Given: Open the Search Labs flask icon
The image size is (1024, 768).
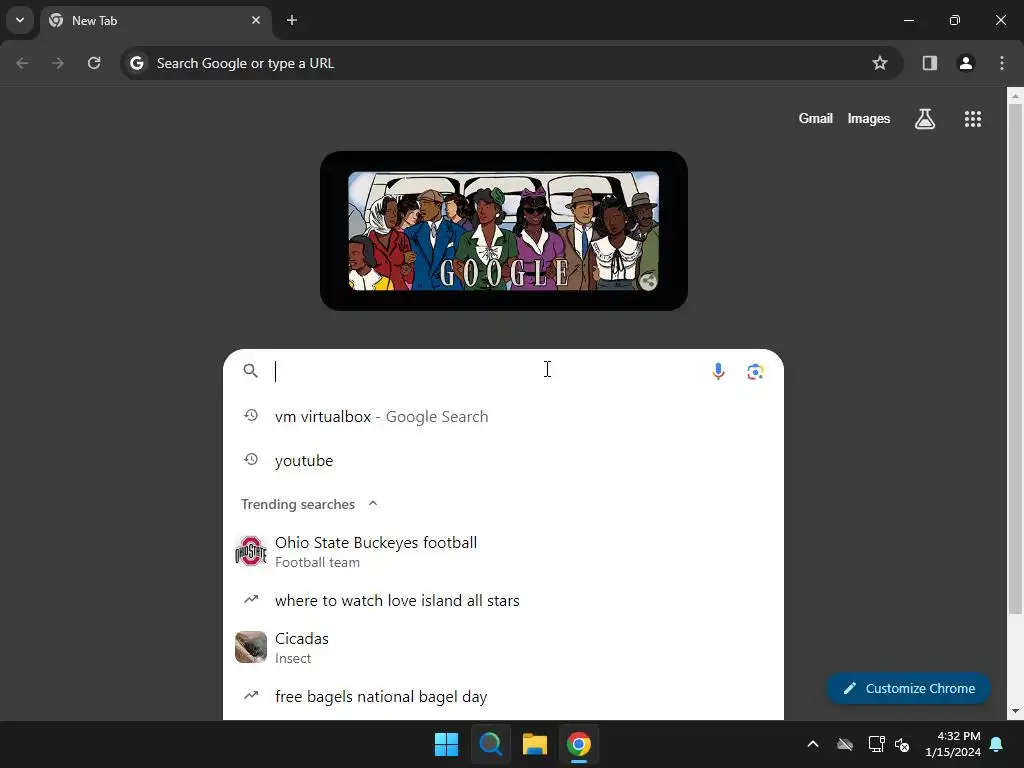Looking at the screenshot, I should (x=925, y=119).
